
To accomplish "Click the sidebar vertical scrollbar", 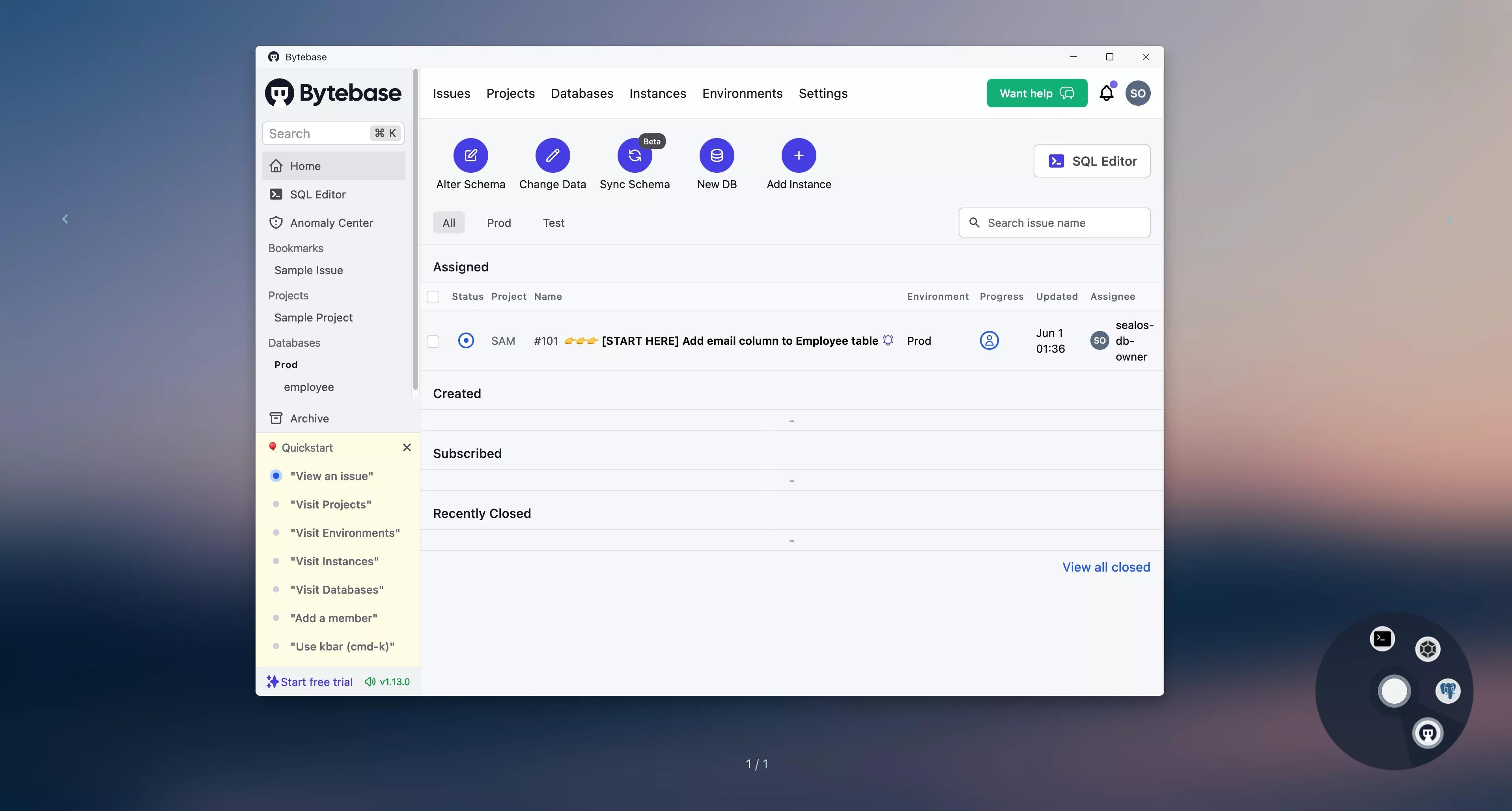I will click(416, 229).
